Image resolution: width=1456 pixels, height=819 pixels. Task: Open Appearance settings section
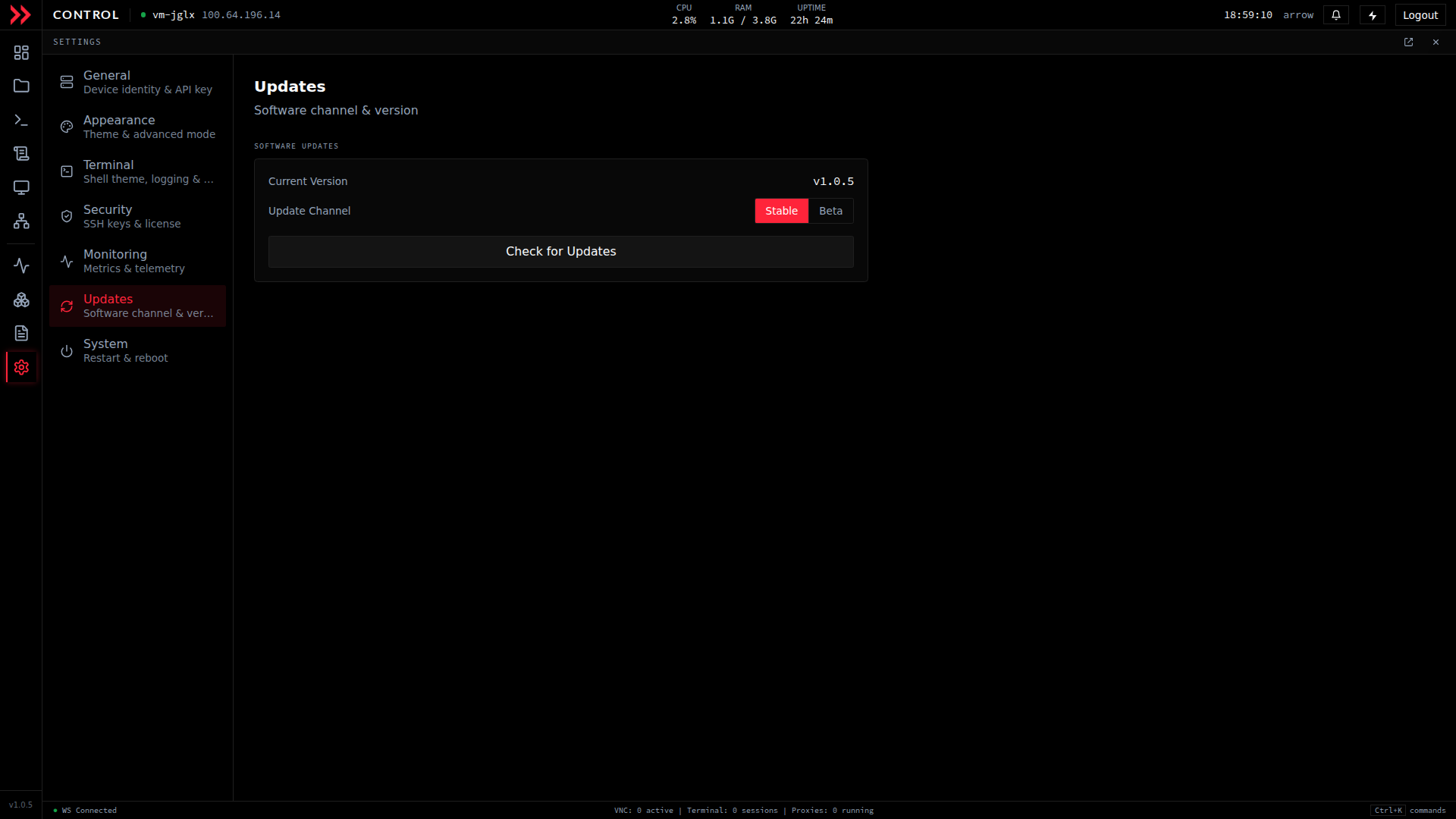pos(137,127)
